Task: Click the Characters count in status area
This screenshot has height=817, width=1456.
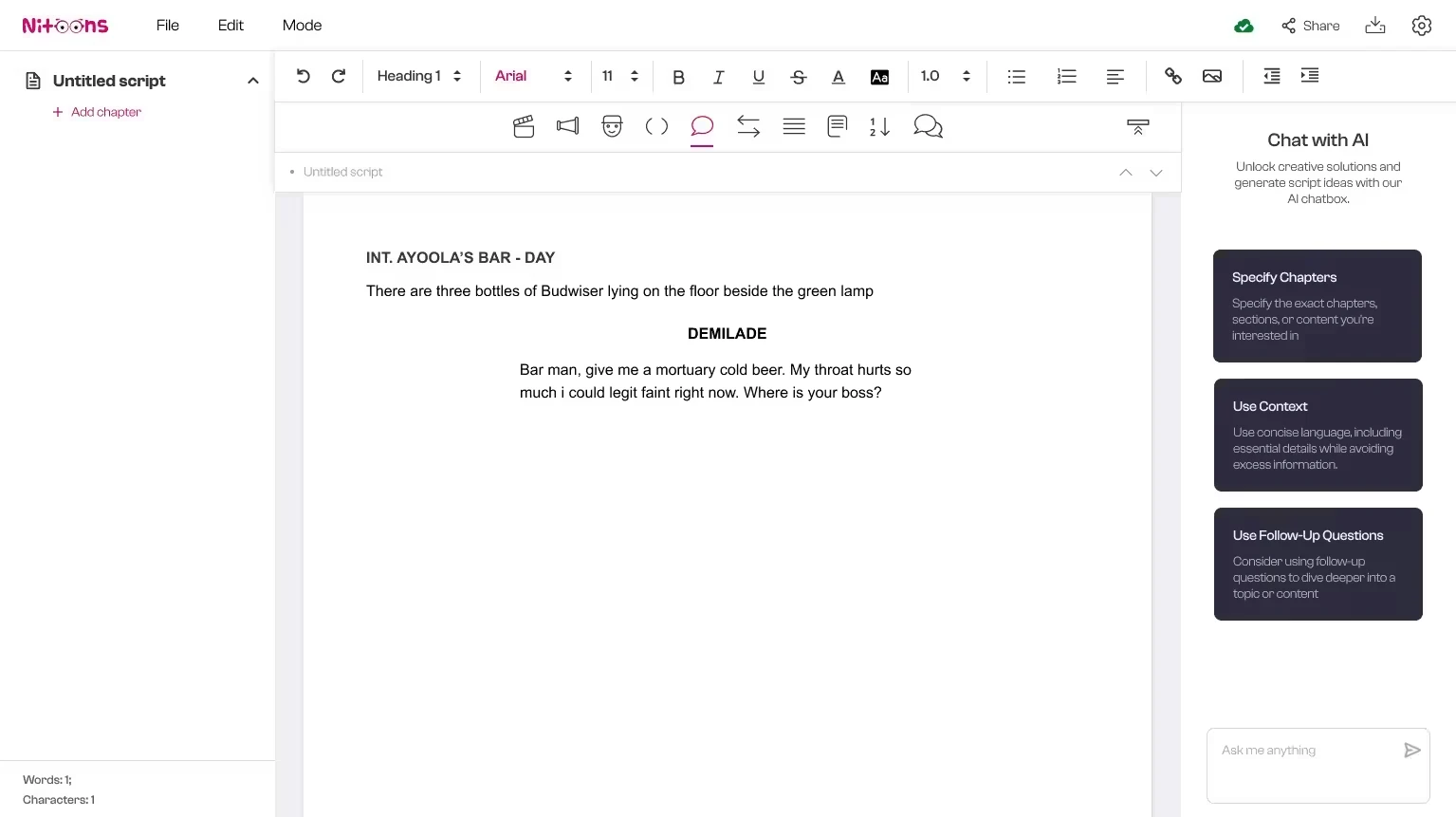Action: (59, 800)
